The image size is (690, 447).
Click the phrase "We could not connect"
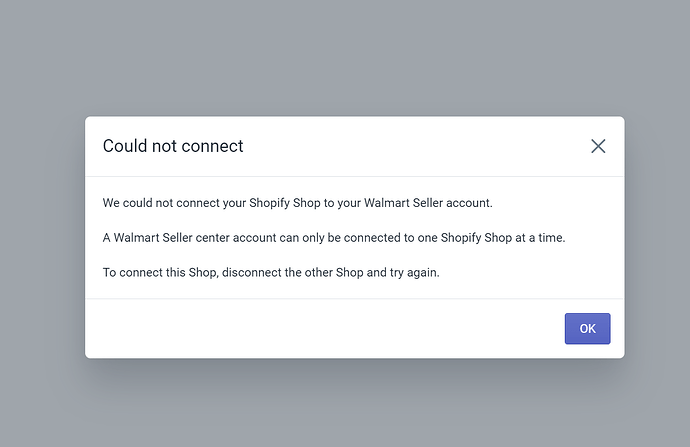coord(161,203)
